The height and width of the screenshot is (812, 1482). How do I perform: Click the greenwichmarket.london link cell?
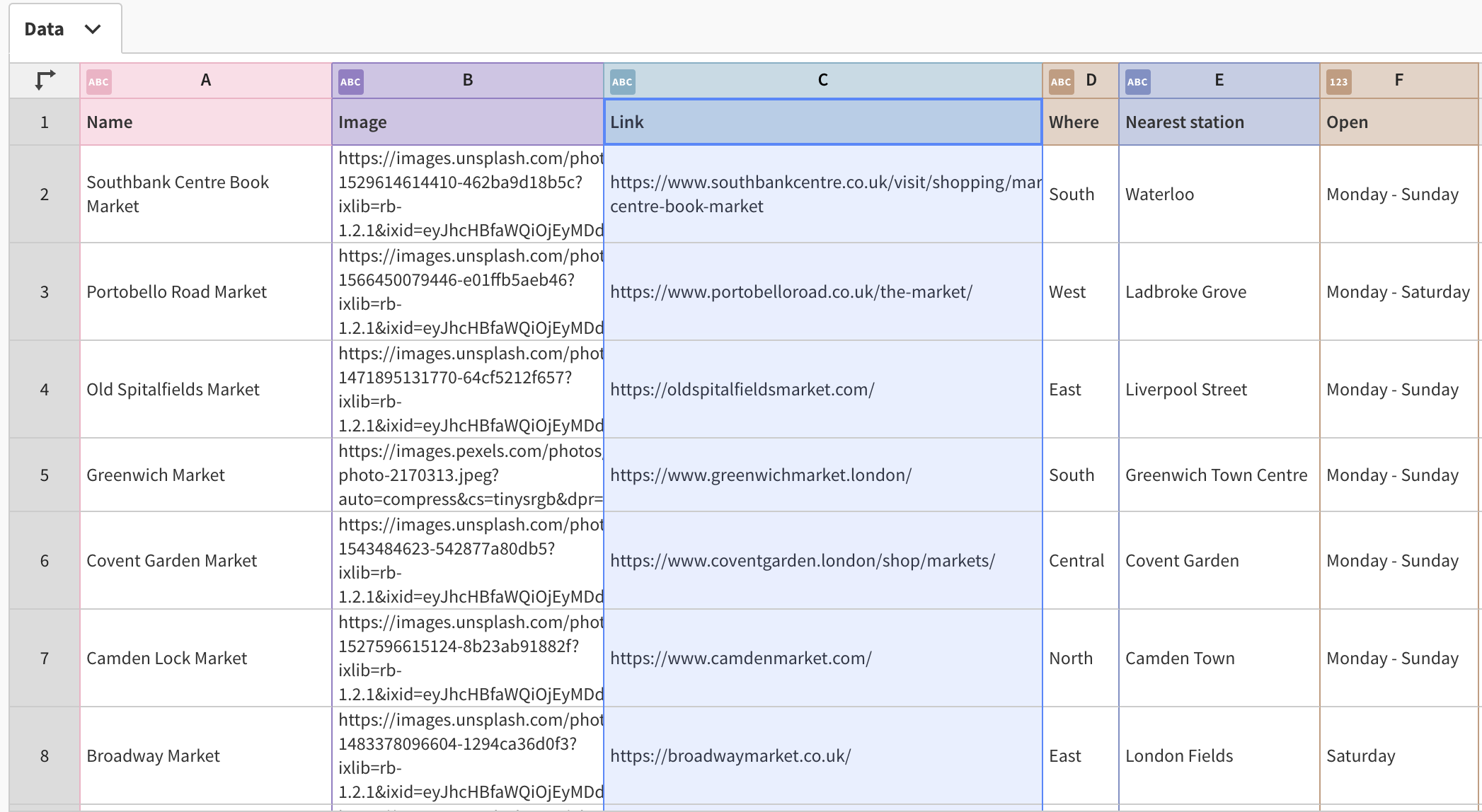[823, 475]
